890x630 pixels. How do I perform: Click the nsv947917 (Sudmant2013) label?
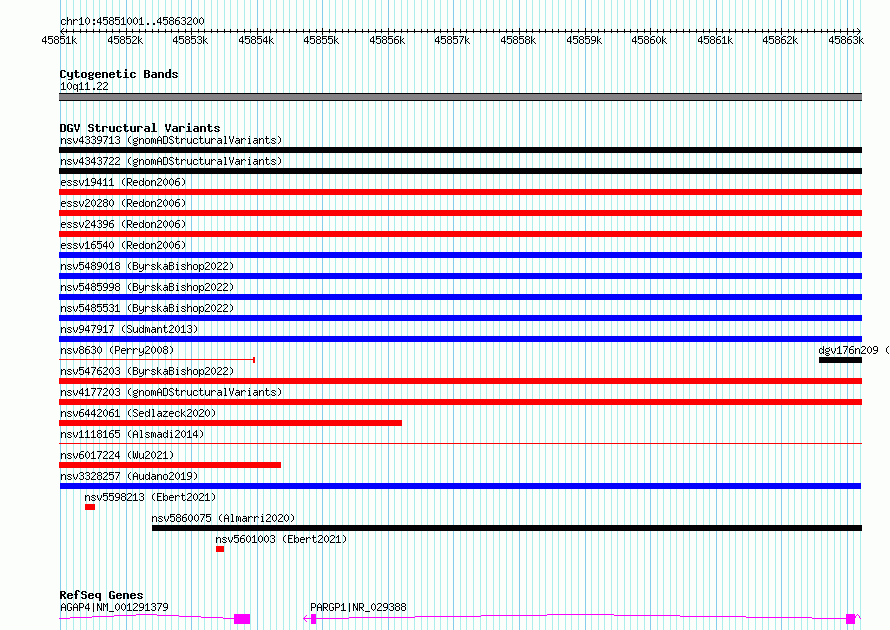tap(129, 329)
